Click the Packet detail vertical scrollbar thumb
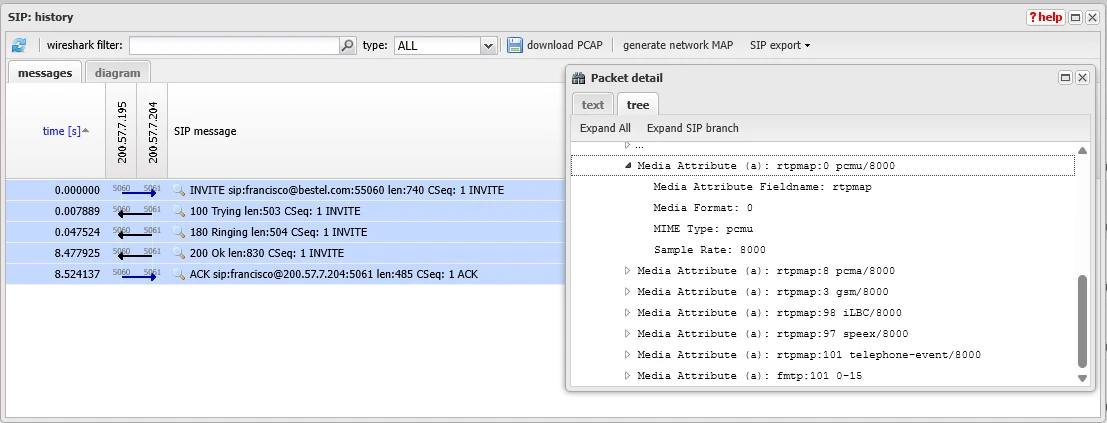 click(1082, 321)
